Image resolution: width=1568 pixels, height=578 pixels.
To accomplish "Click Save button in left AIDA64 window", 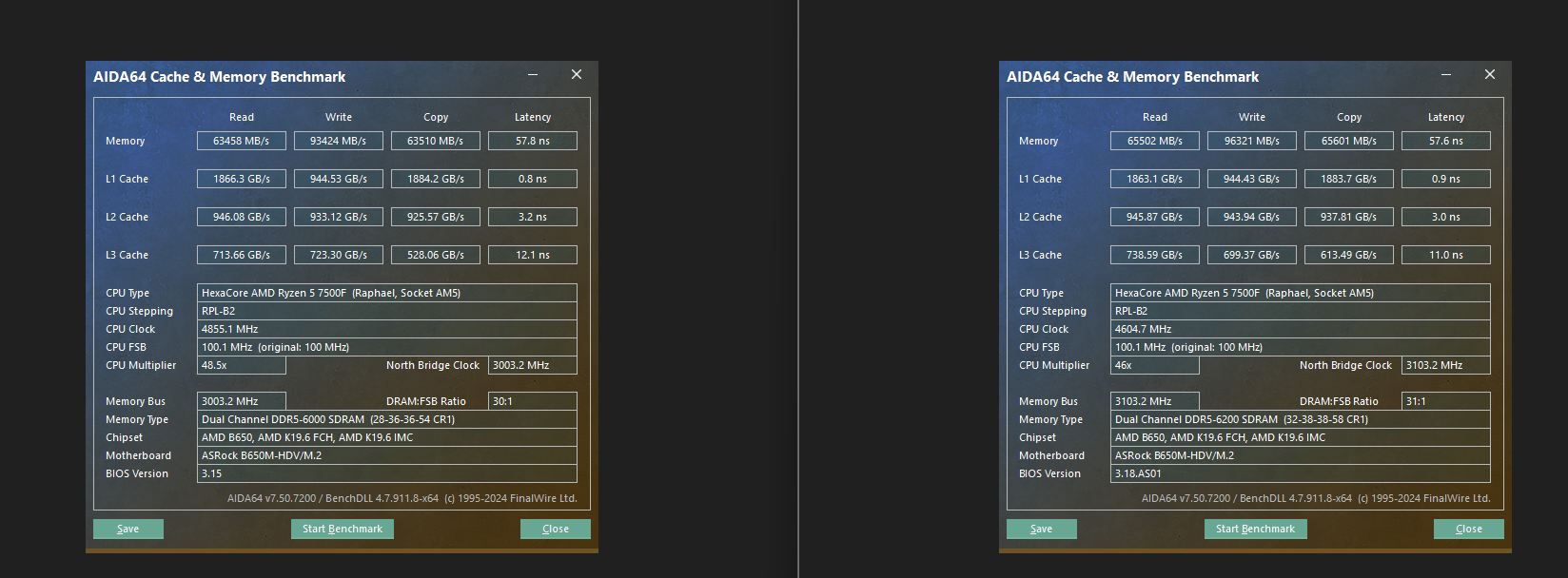I will click(128, 529).
